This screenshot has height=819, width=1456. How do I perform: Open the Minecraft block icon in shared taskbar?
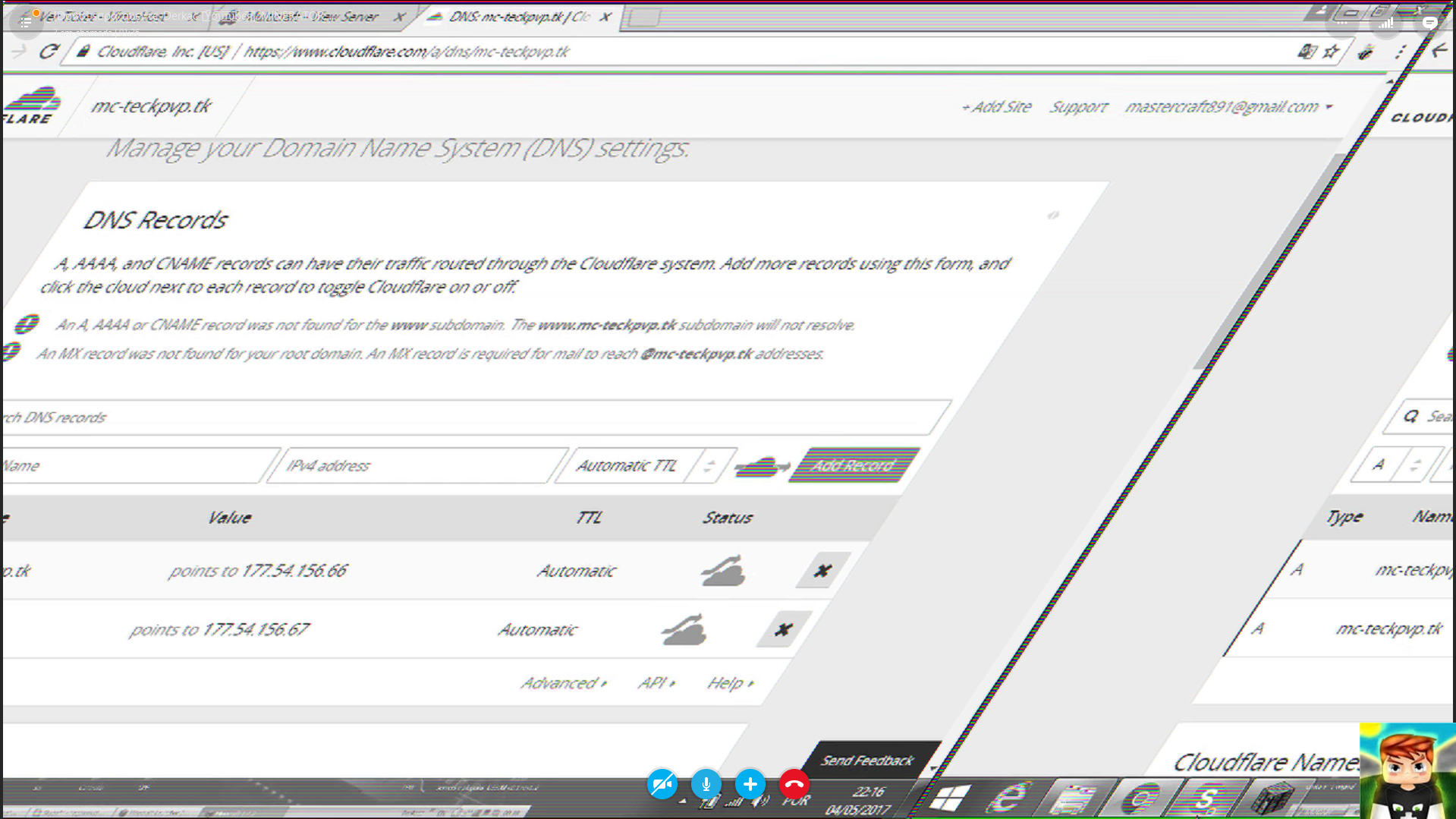click(x=1272, y=799)
